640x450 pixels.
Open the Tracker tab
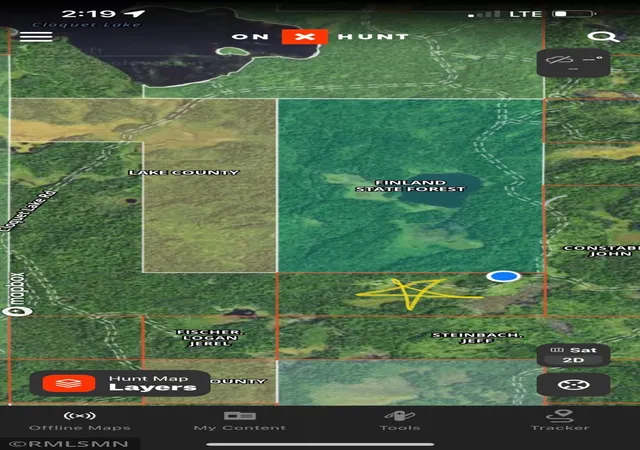coord(560,421)
